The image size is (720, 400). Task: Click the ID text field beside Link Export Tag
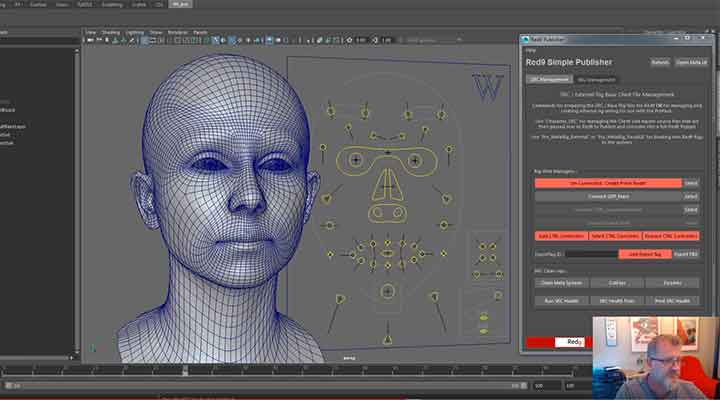coord(590,254)
